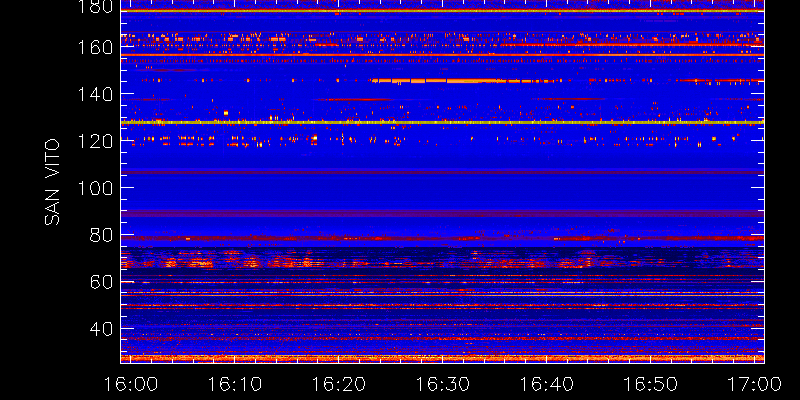Click the 180 frequency label
800x400 pixels.
94,6
